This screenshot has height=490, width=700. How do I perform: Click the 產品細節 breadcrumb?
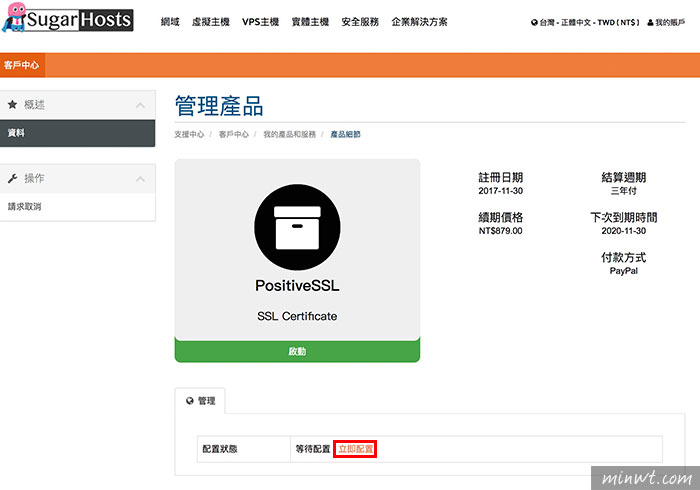(346, 134)
